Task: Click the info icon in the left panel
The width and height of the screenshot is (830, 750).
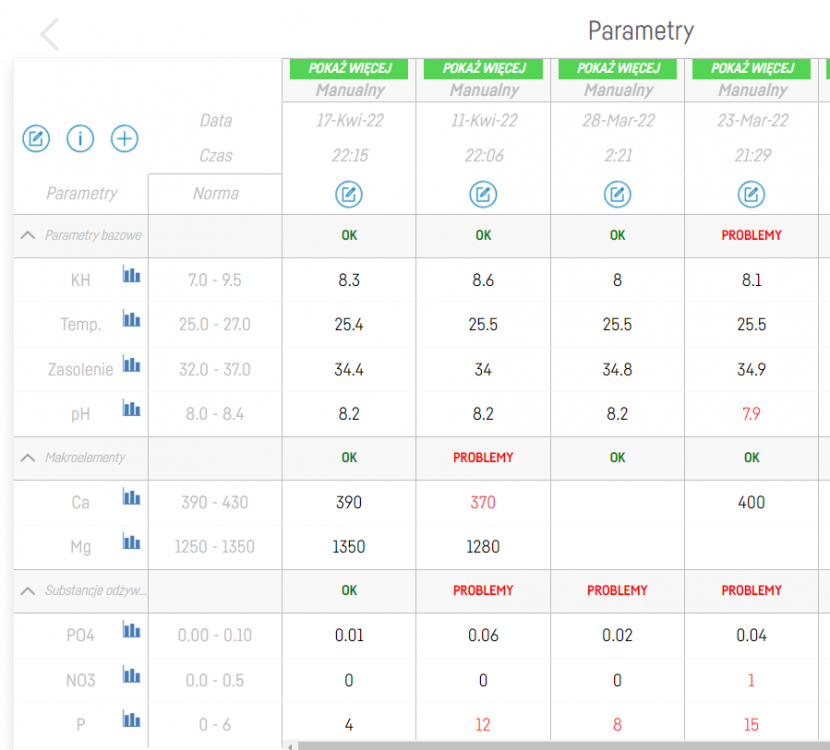Action: point(80,139)
